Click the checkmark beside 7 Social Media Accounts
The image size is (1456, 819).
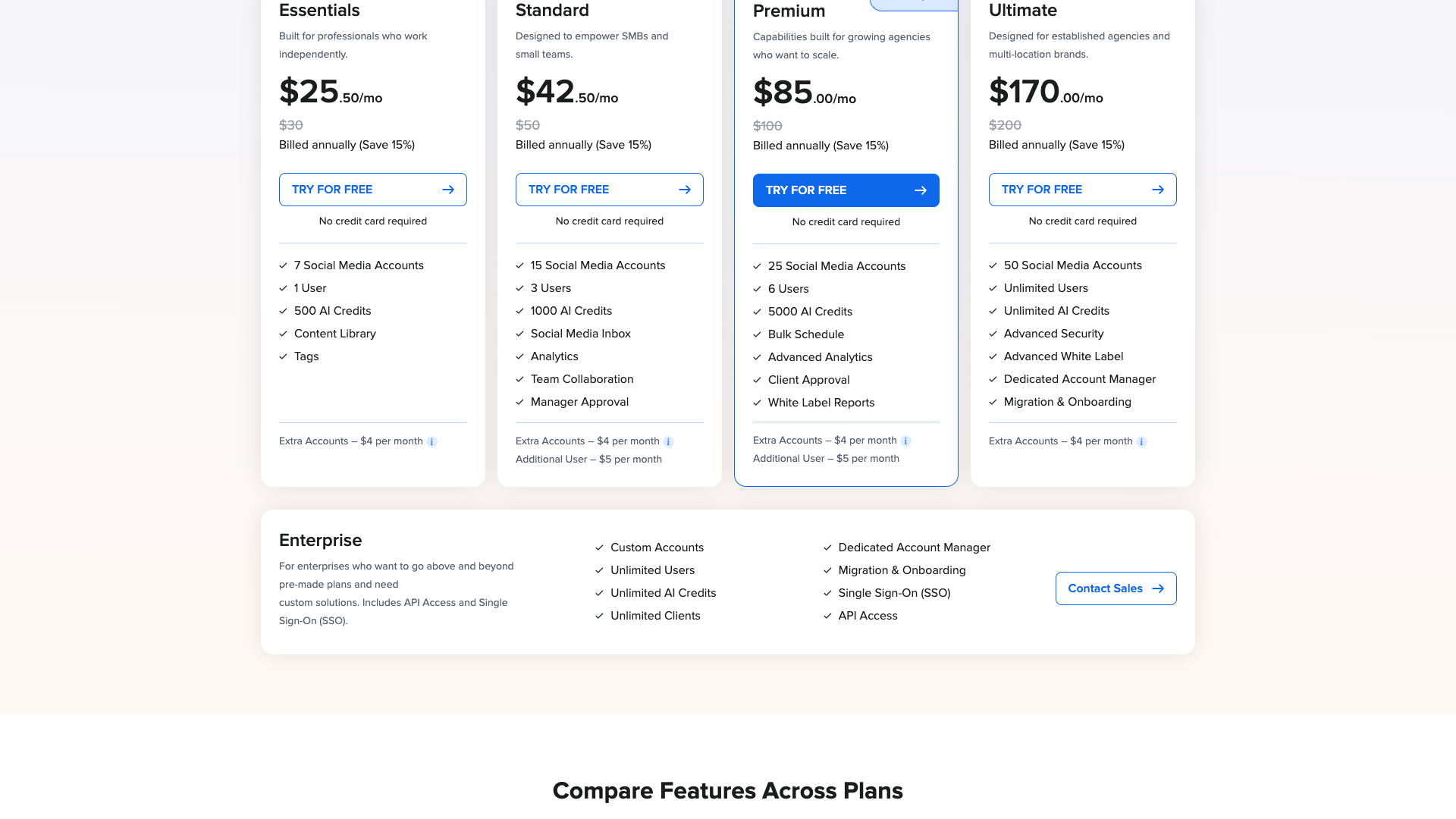(281, 265)
